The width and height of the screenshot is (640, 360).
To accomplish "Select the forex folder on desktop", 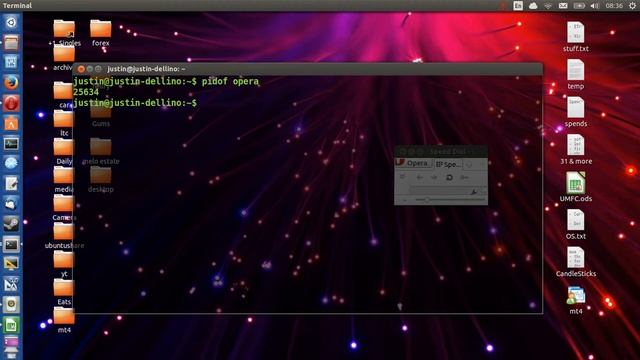I will click(100, 33).
